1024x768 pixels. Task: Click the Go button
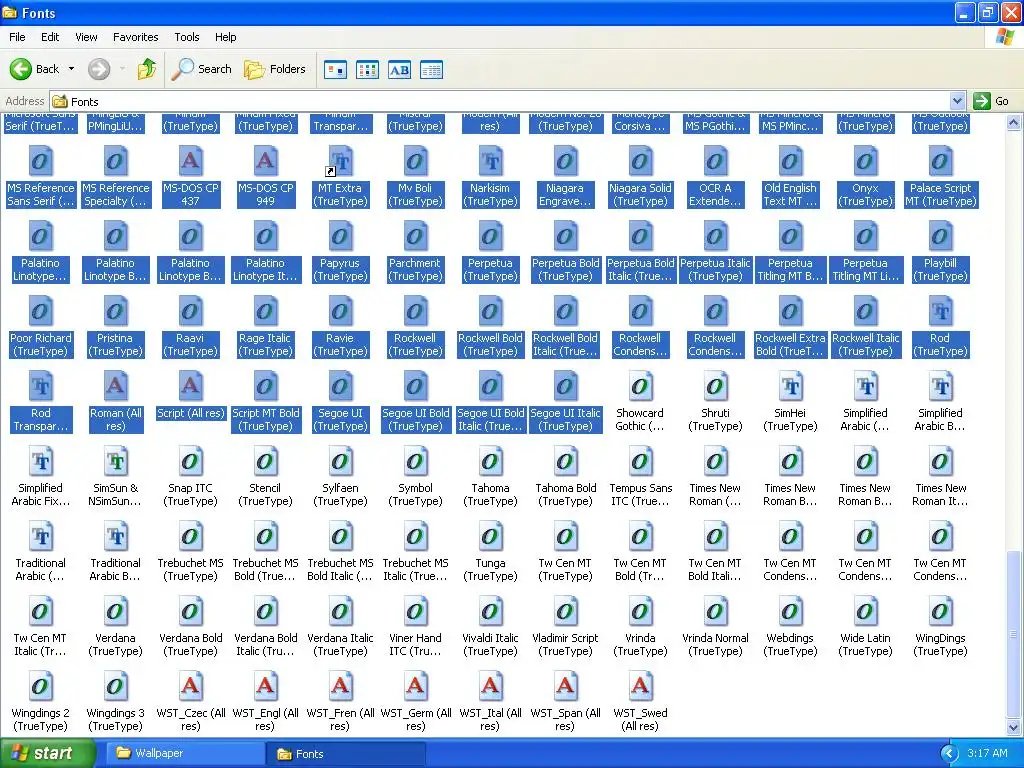(x=991, y=101)
